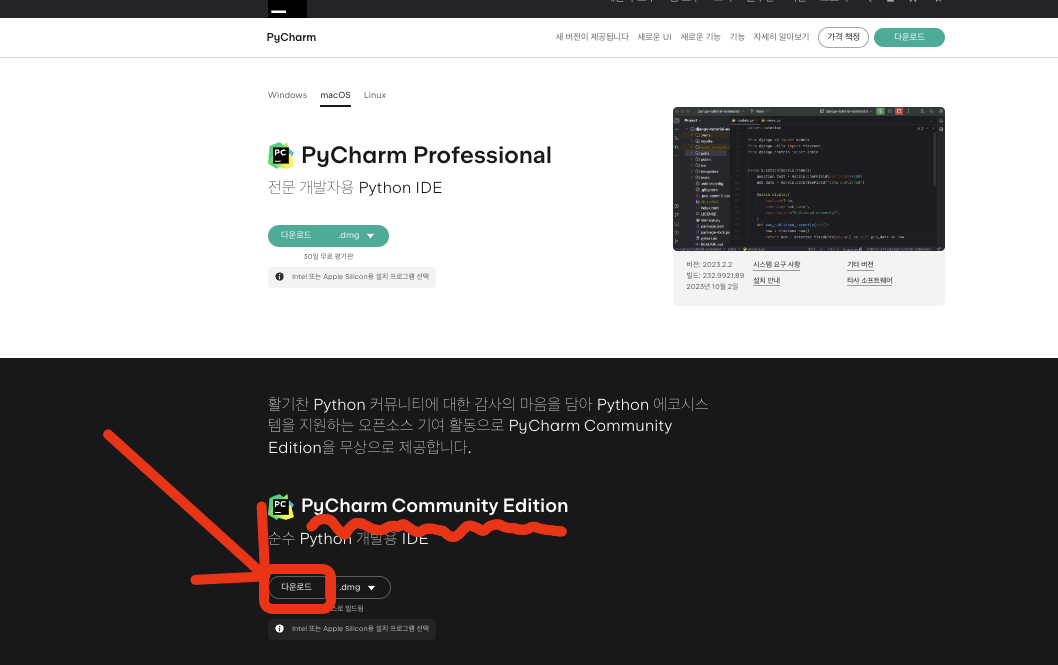Open the '새로운 기능' nav item
Image resolution: width=1058 pixels, height=665 pixels.
[700, 37]
